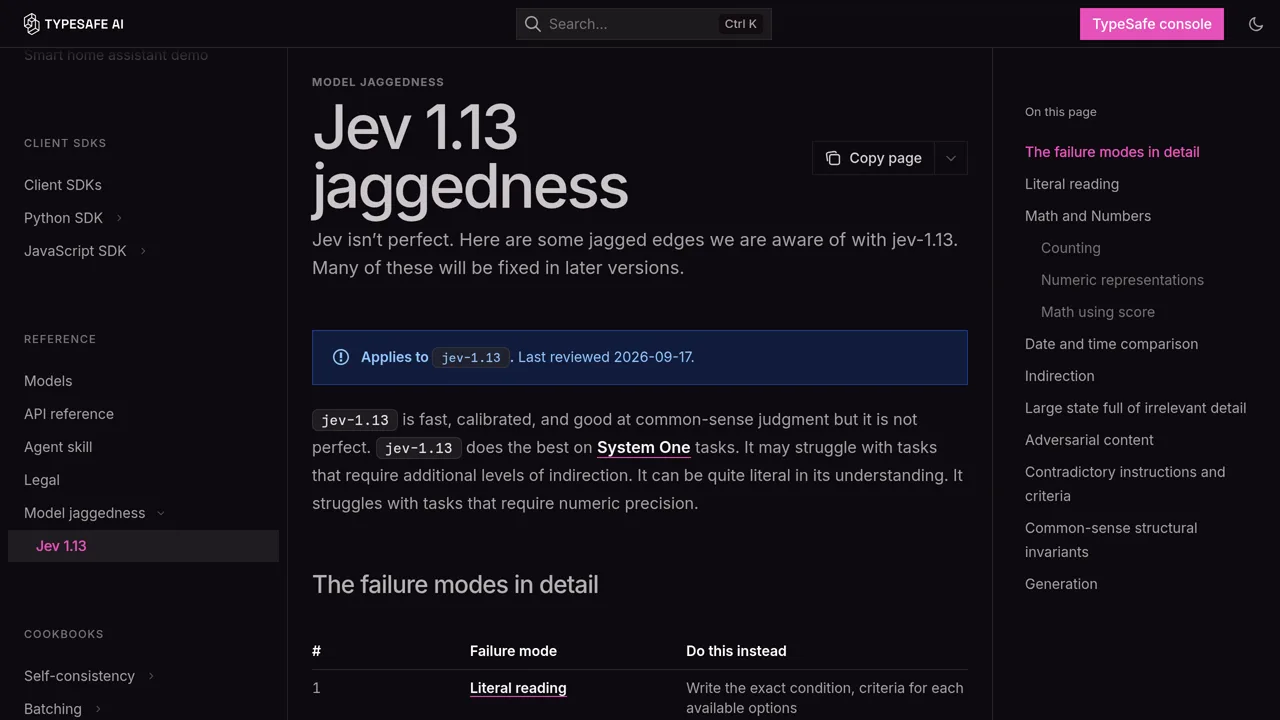
Task: Click the TypeSafe AI logo
Action: click(74, 24)
